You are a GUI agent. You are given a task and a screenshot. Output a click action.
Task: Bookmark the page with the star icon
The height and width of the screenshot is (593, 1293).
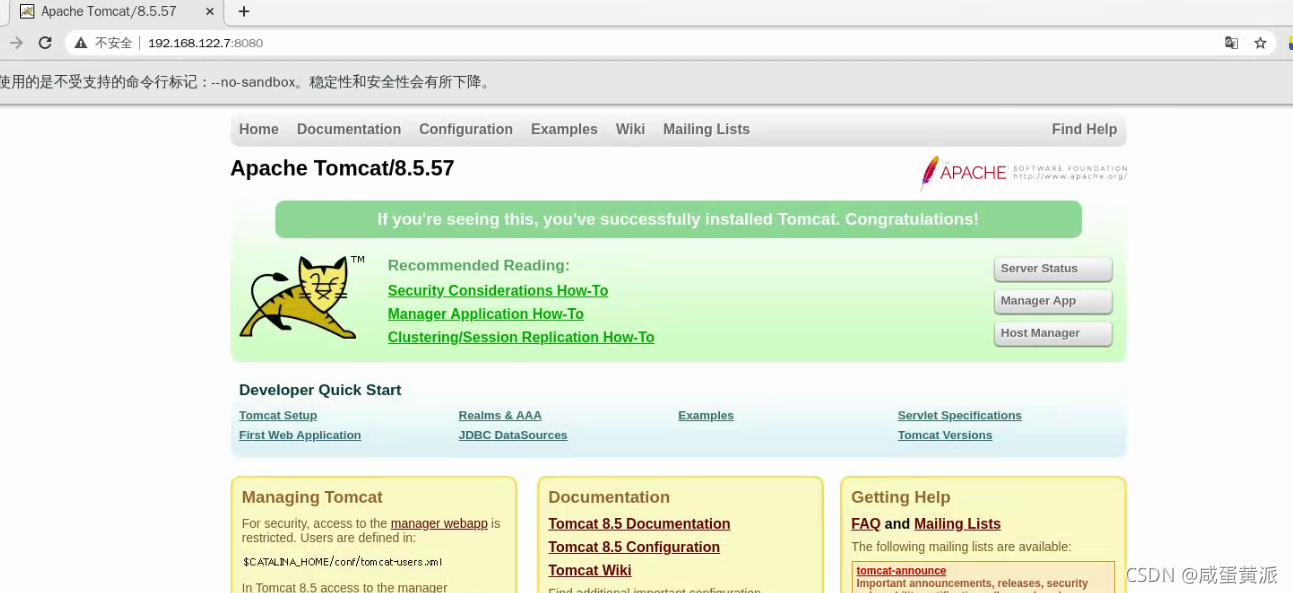[x=1260, y=43]
